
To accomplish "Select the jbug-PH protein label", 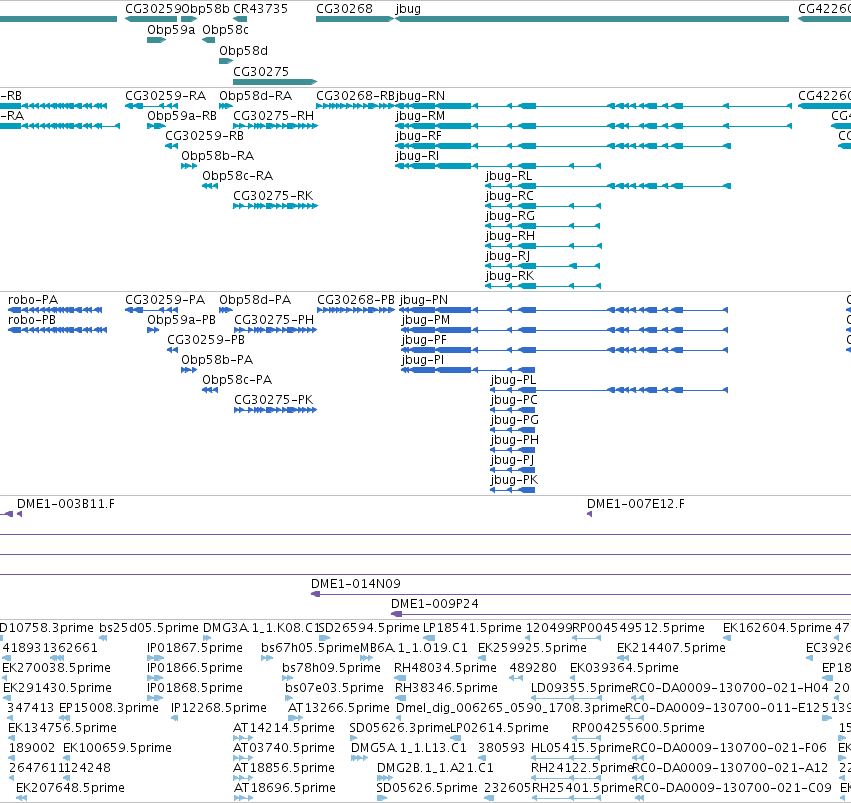I will point(515,440).
